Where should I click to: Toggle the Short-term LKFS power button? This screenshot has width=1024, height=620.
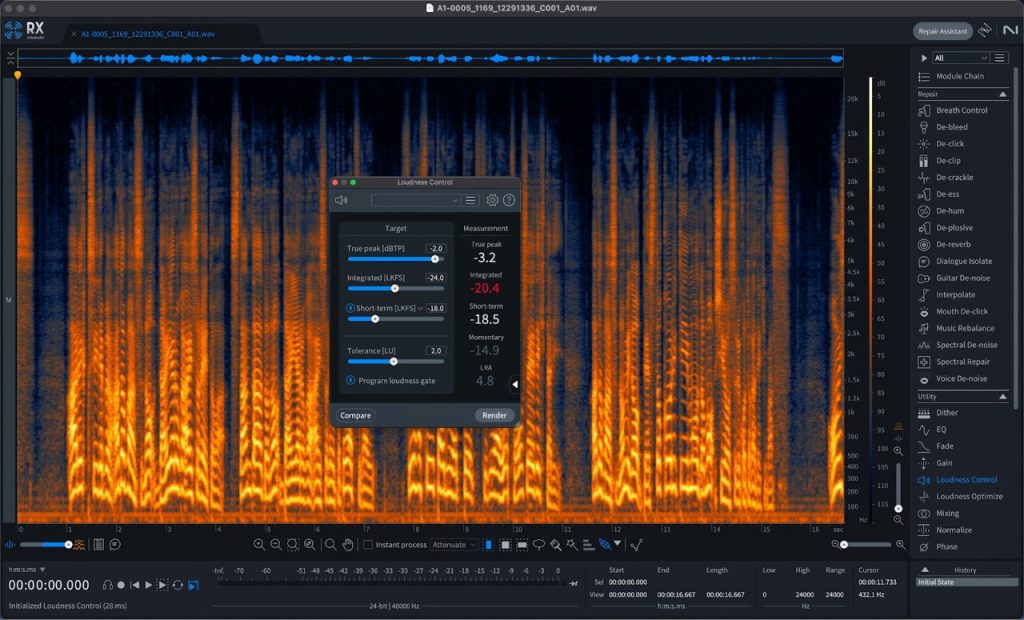(351, 308)
